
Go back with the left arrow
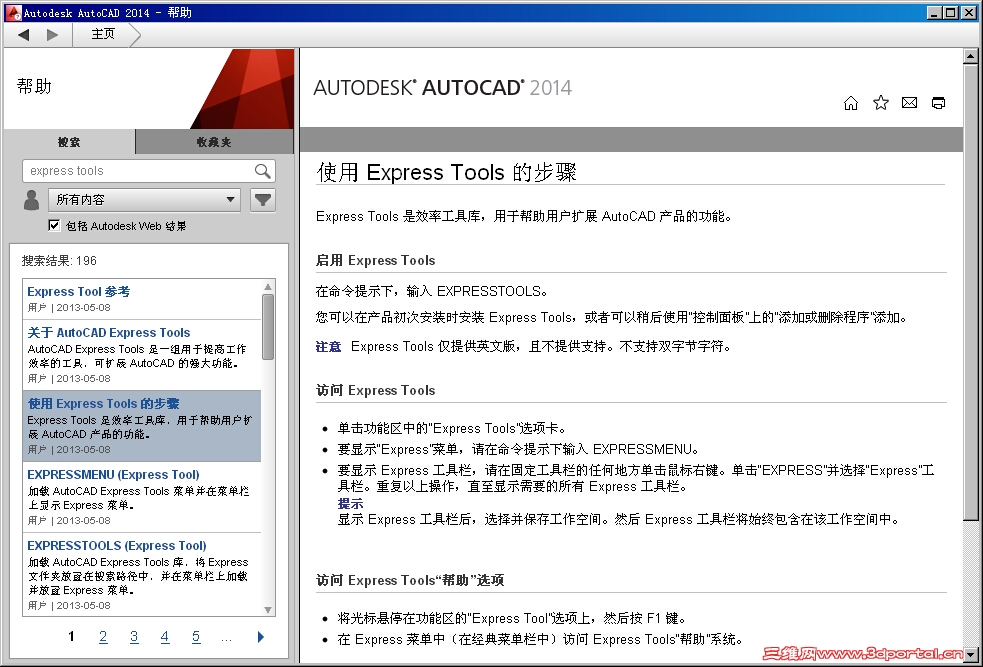tap(24, 34)
